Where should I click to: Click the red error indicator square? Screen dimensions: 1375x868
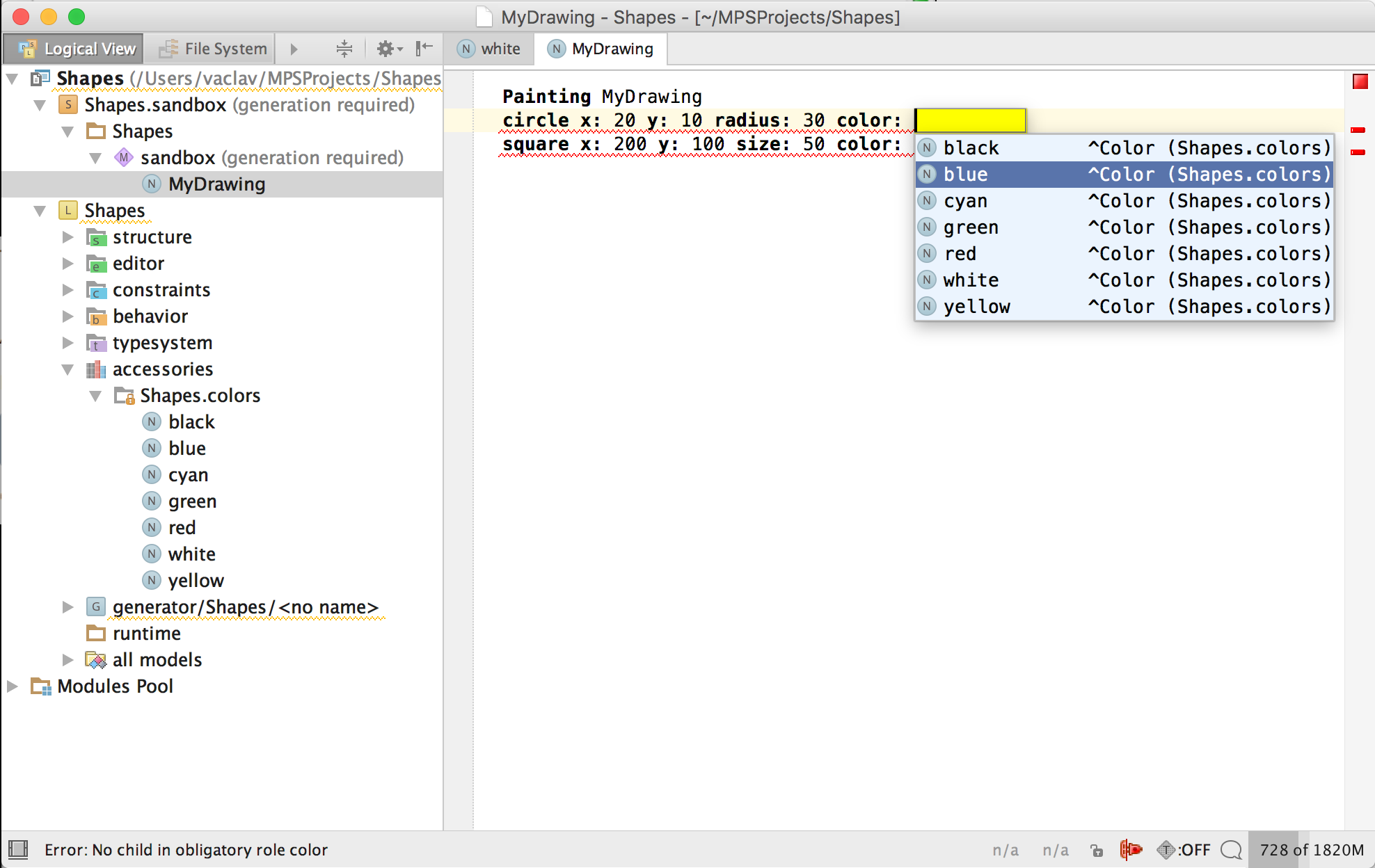point(1360,82)
